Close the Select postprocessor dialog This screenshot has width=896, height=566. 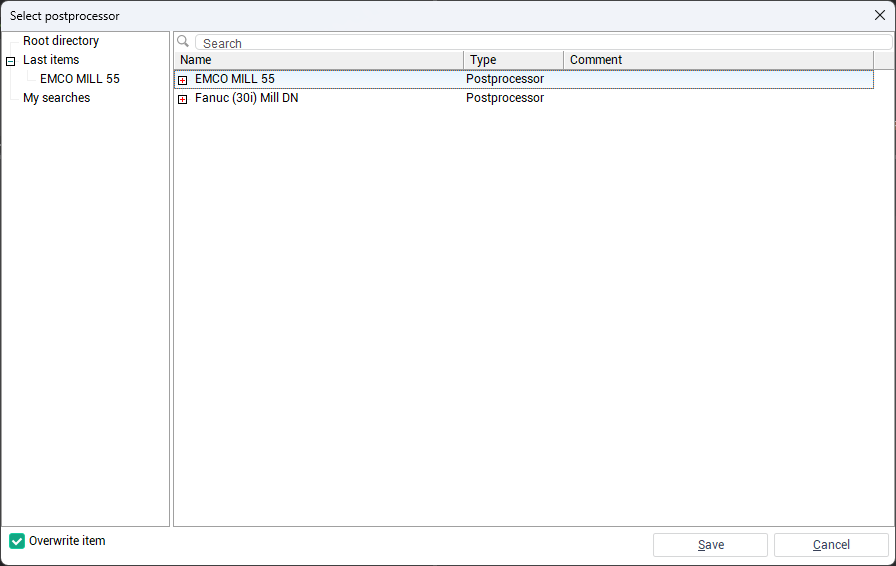pyautogui.click(x=880, y=15)
